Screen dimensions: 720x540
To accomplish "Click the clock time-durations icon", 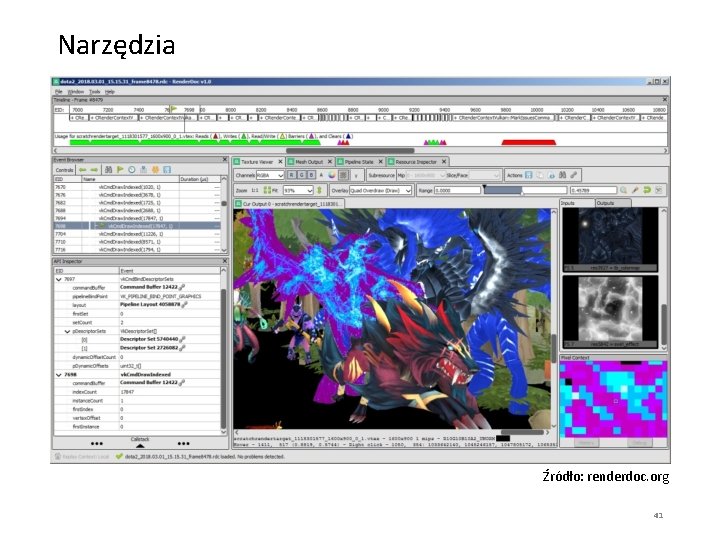I will point(132,170).
